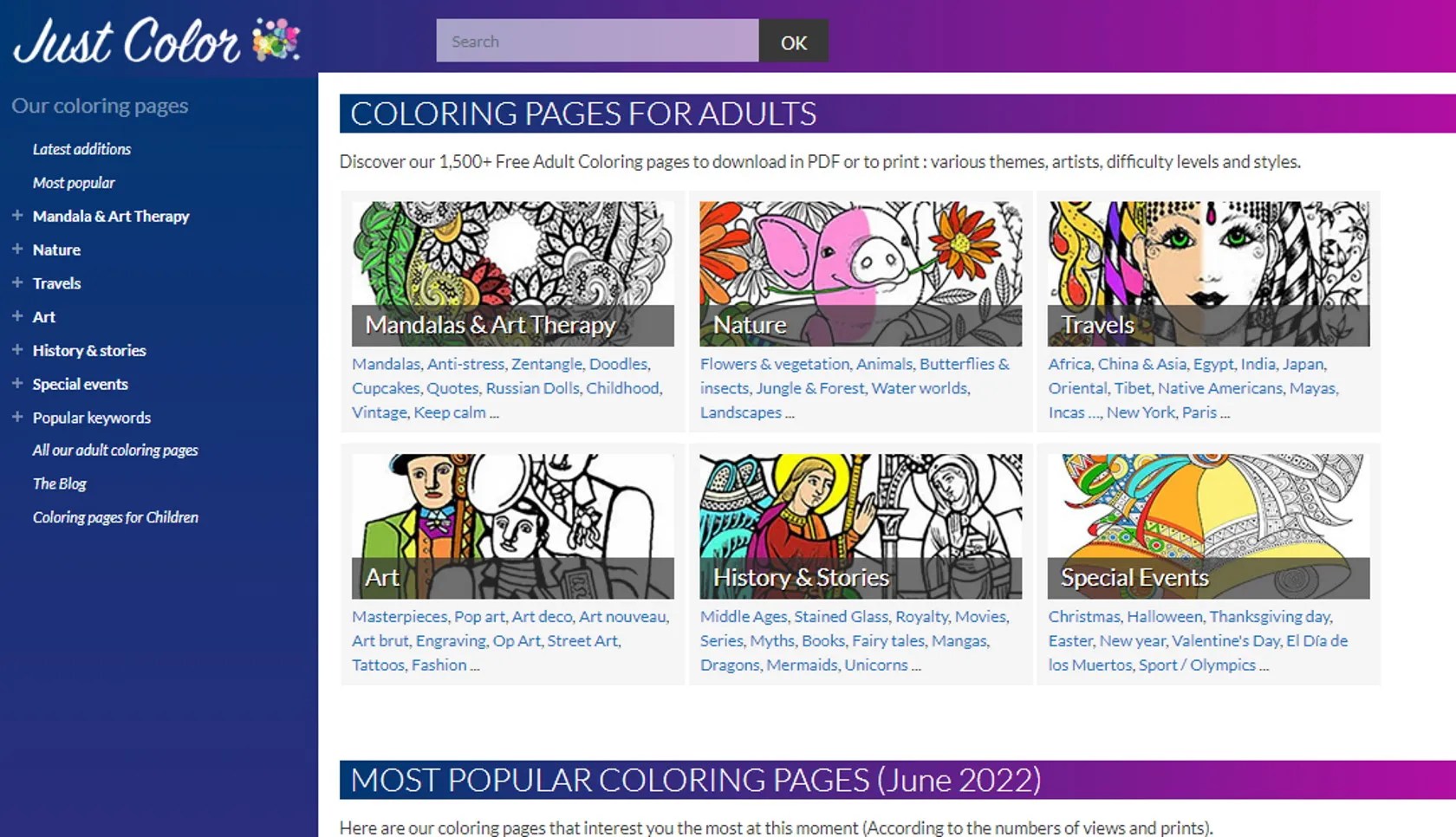Expand the Special events category
1456x837 pixels.
tap(17, 384)
